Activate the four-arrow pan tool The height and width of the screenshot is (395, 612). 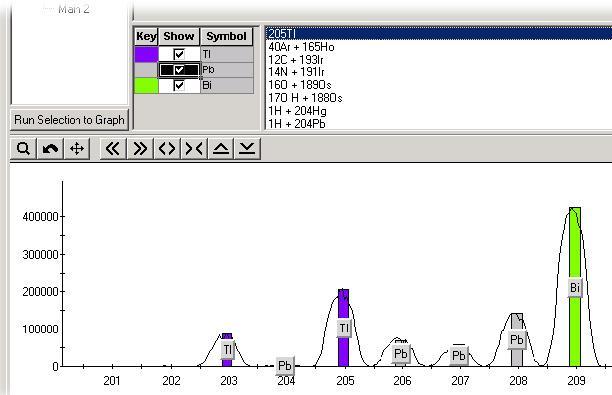(x=77, y=149)
